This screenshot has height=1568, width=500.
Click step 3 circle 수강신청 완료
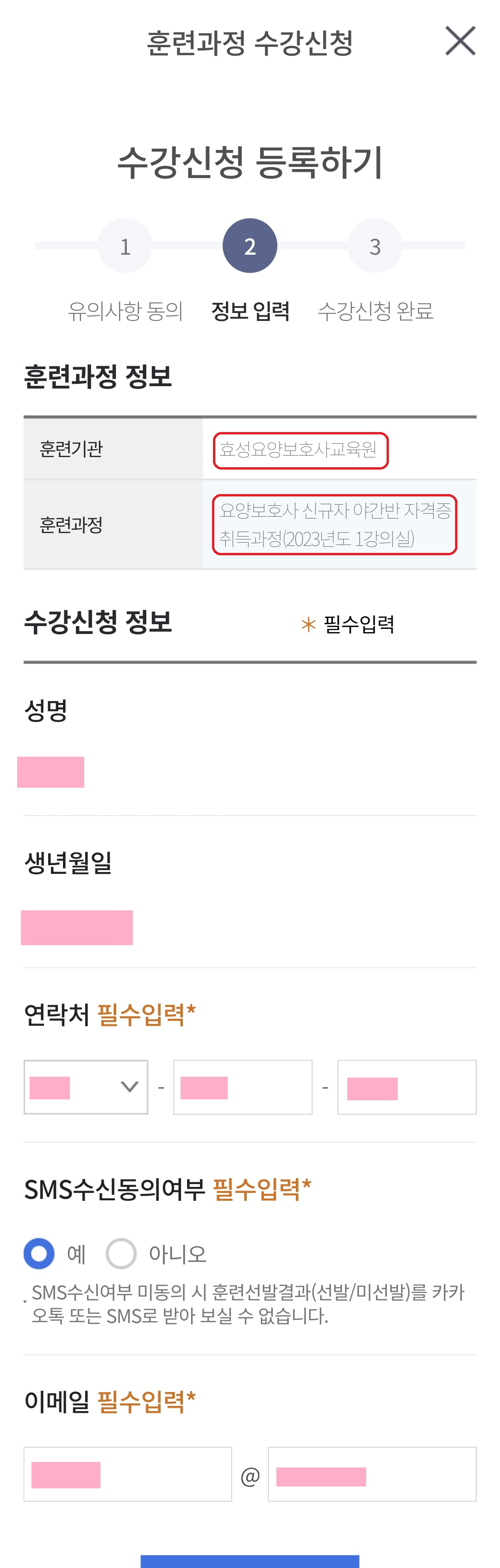coord(375,246)
